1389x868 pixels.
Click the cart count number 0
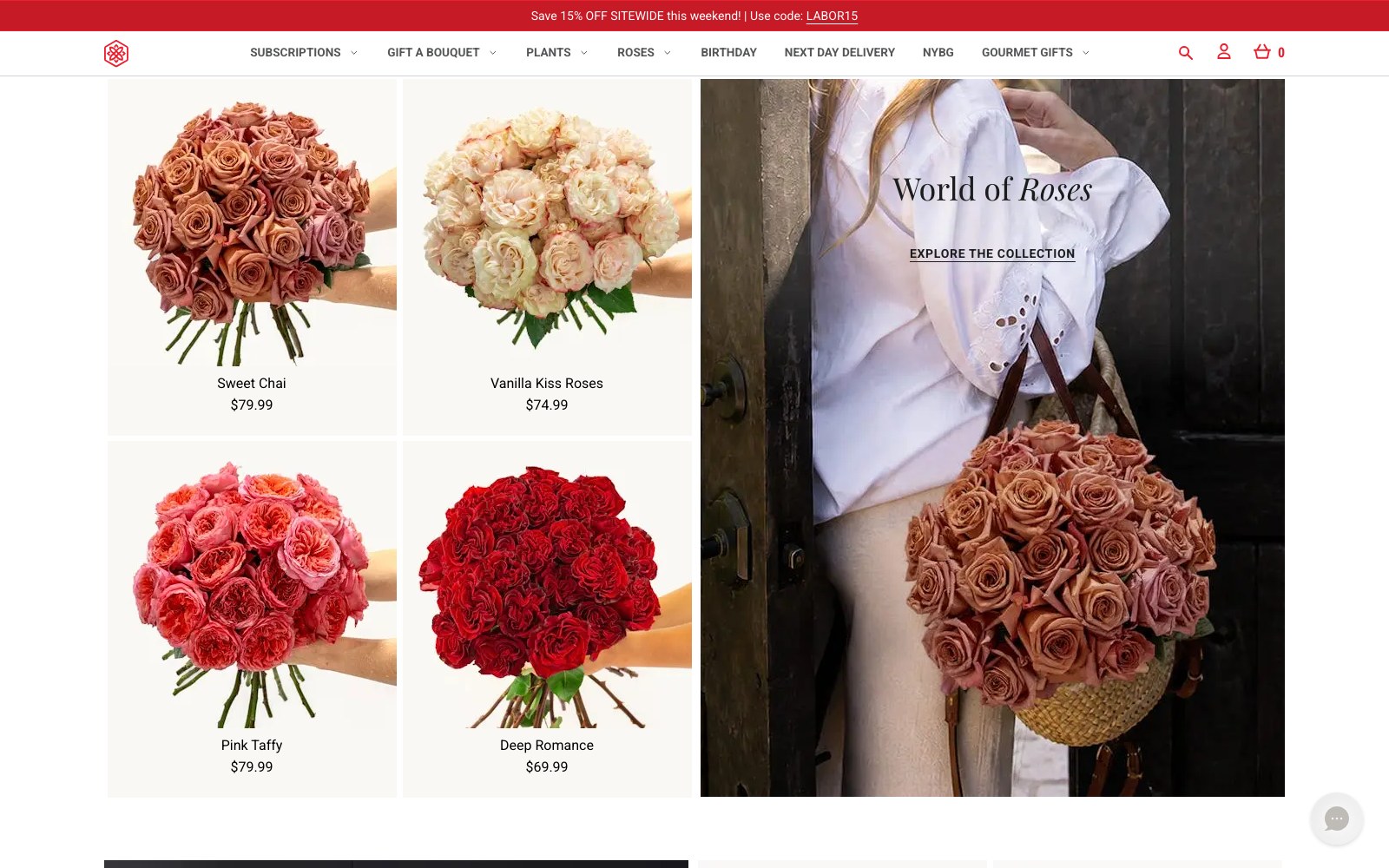1281,53
